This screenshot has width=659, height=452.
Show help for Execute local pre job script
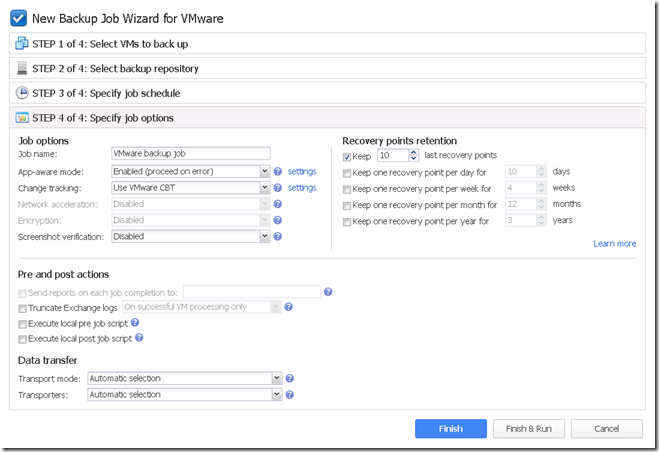(135, 322)
